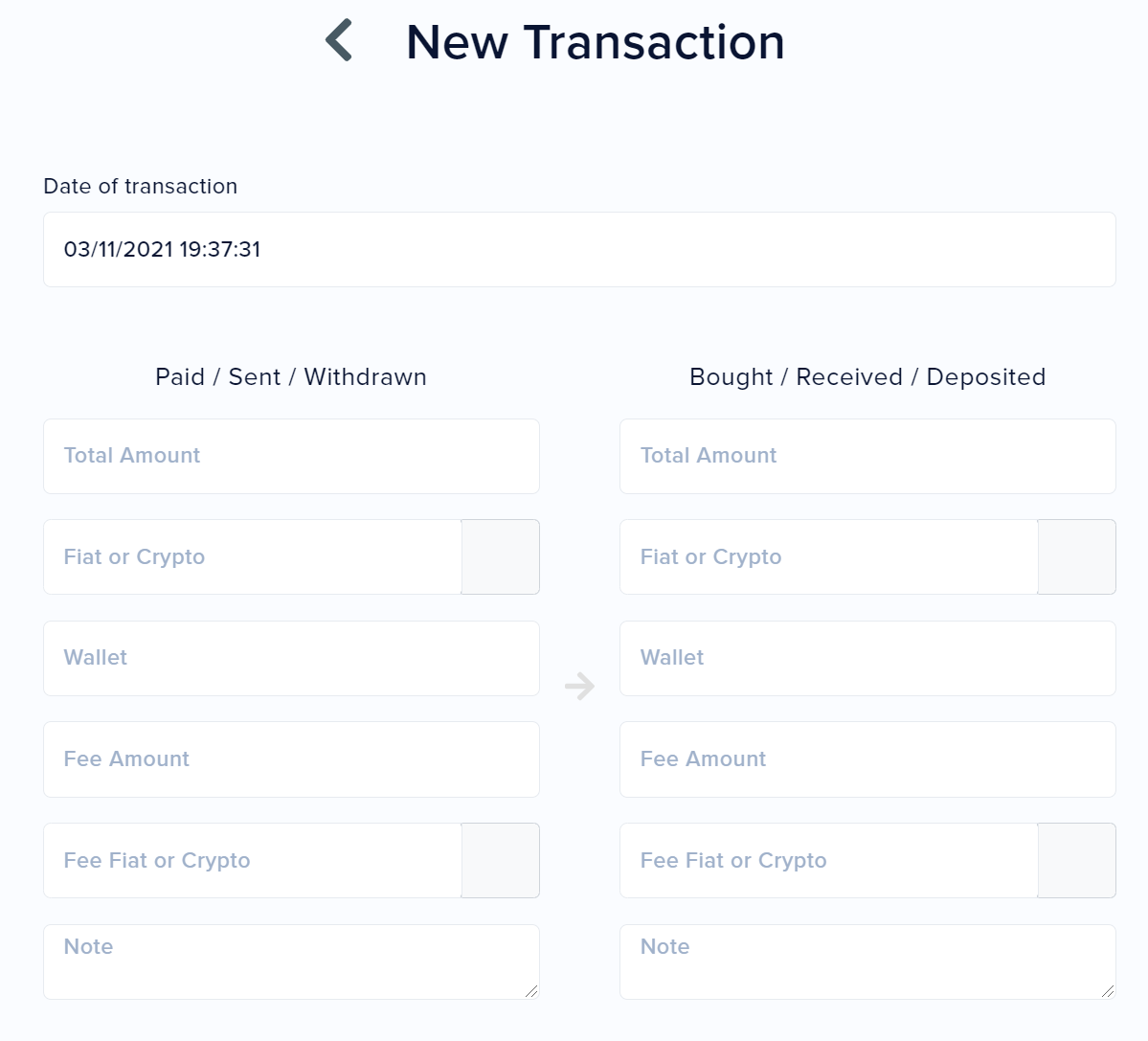Click the Note box in the Bought column

click(867, 962)
